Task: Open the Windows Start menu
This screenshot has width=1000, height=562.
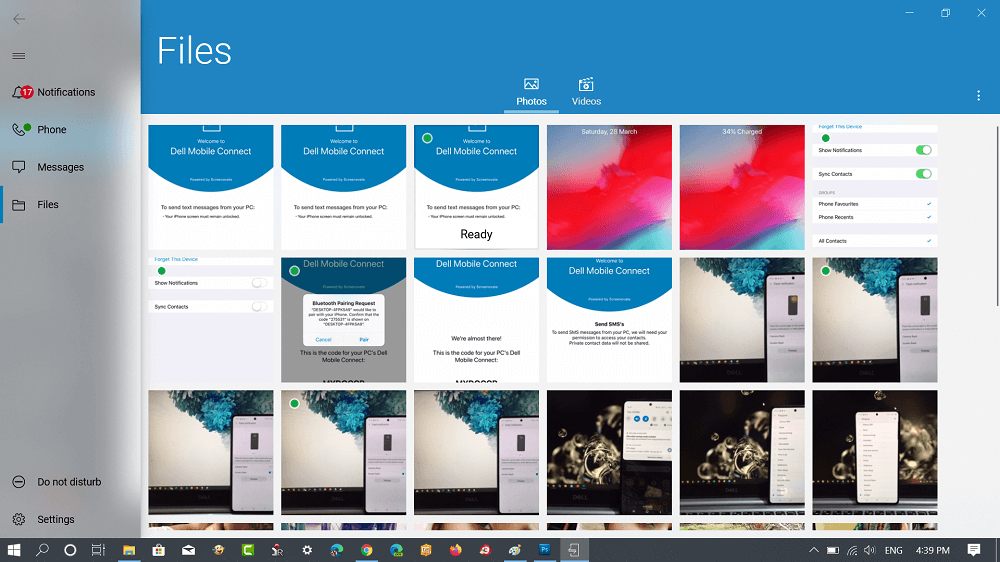Action: (x=13, y=550)
